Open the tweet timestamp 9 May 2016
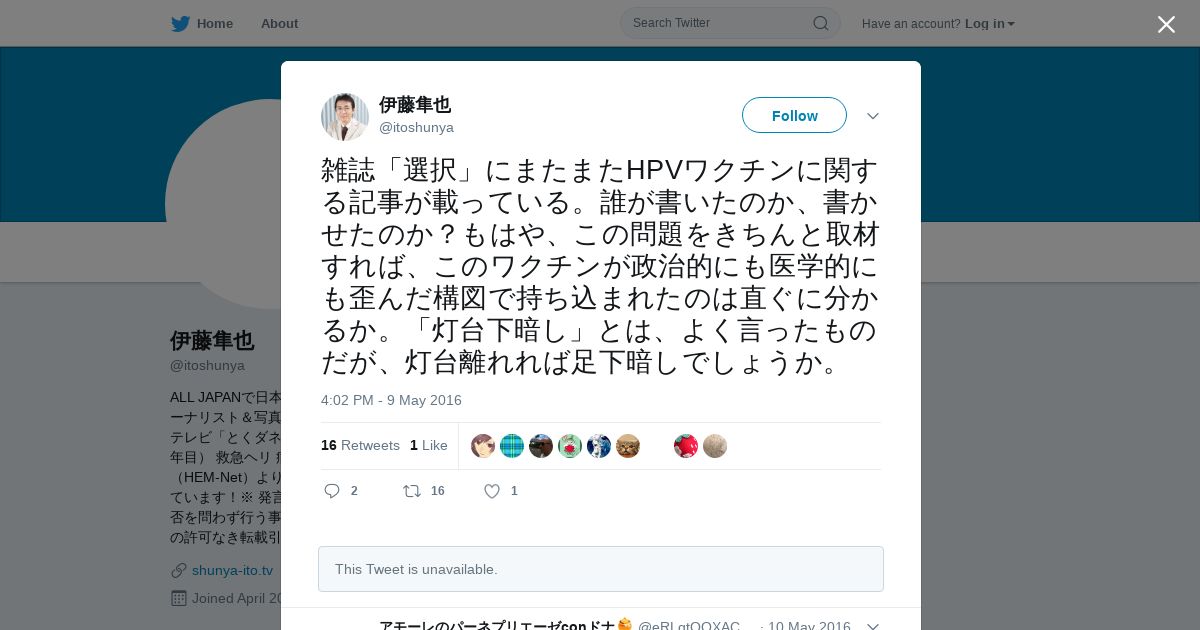The width and height of the screenshot is (1200, 630). (391, 400)
